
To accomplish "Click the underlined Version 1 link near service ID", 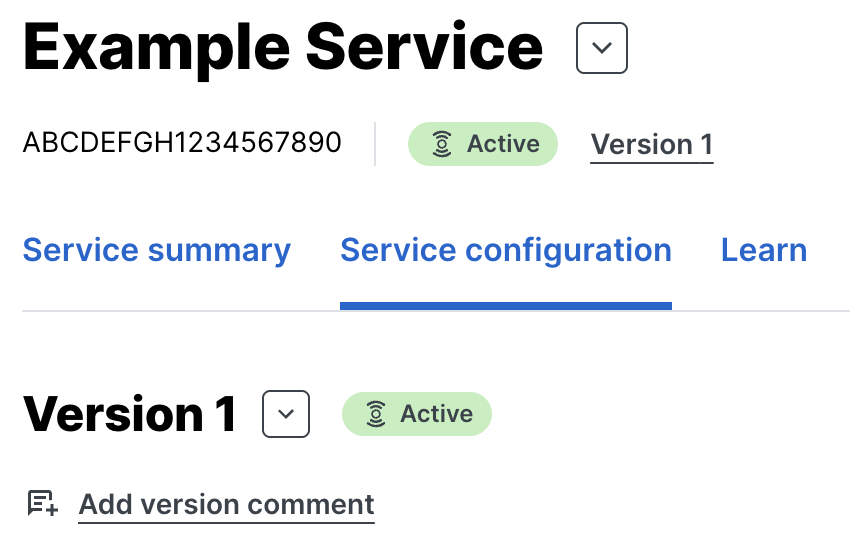I will tap(652, 145).
